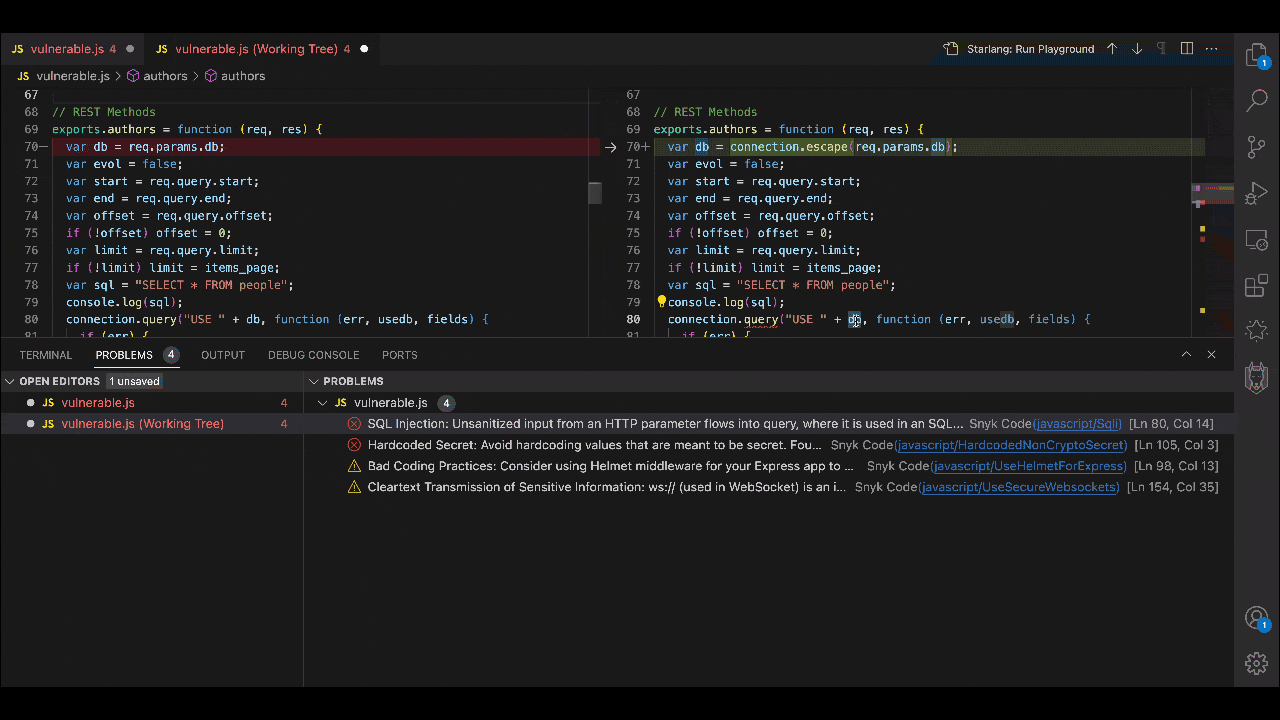Open the javascript/UseSecureWebsockets link
Image resolution: width=1280 pixels, height=720 pixels.
pyautogui.click(x=1019, y=487)
